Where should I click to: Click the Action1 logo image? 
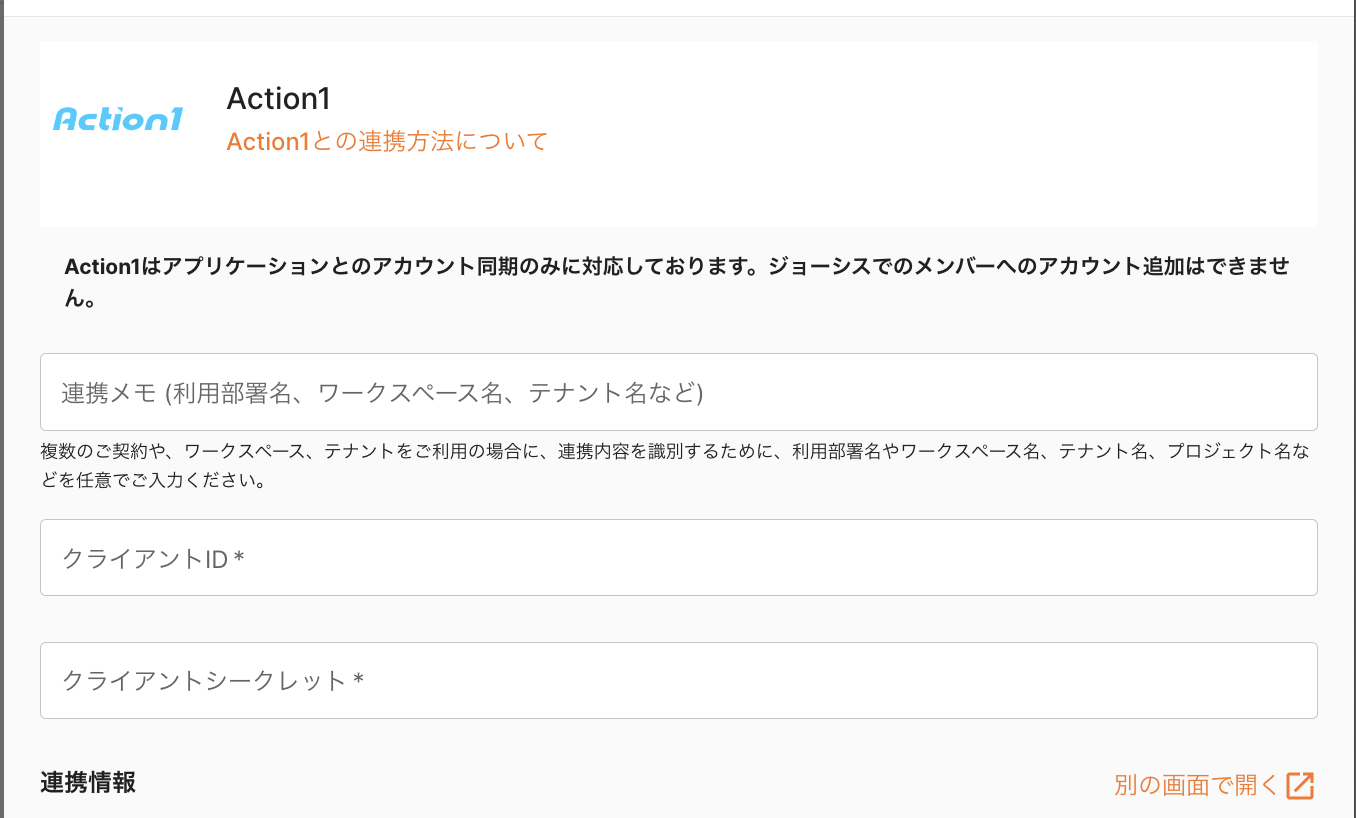pos(118,120)
